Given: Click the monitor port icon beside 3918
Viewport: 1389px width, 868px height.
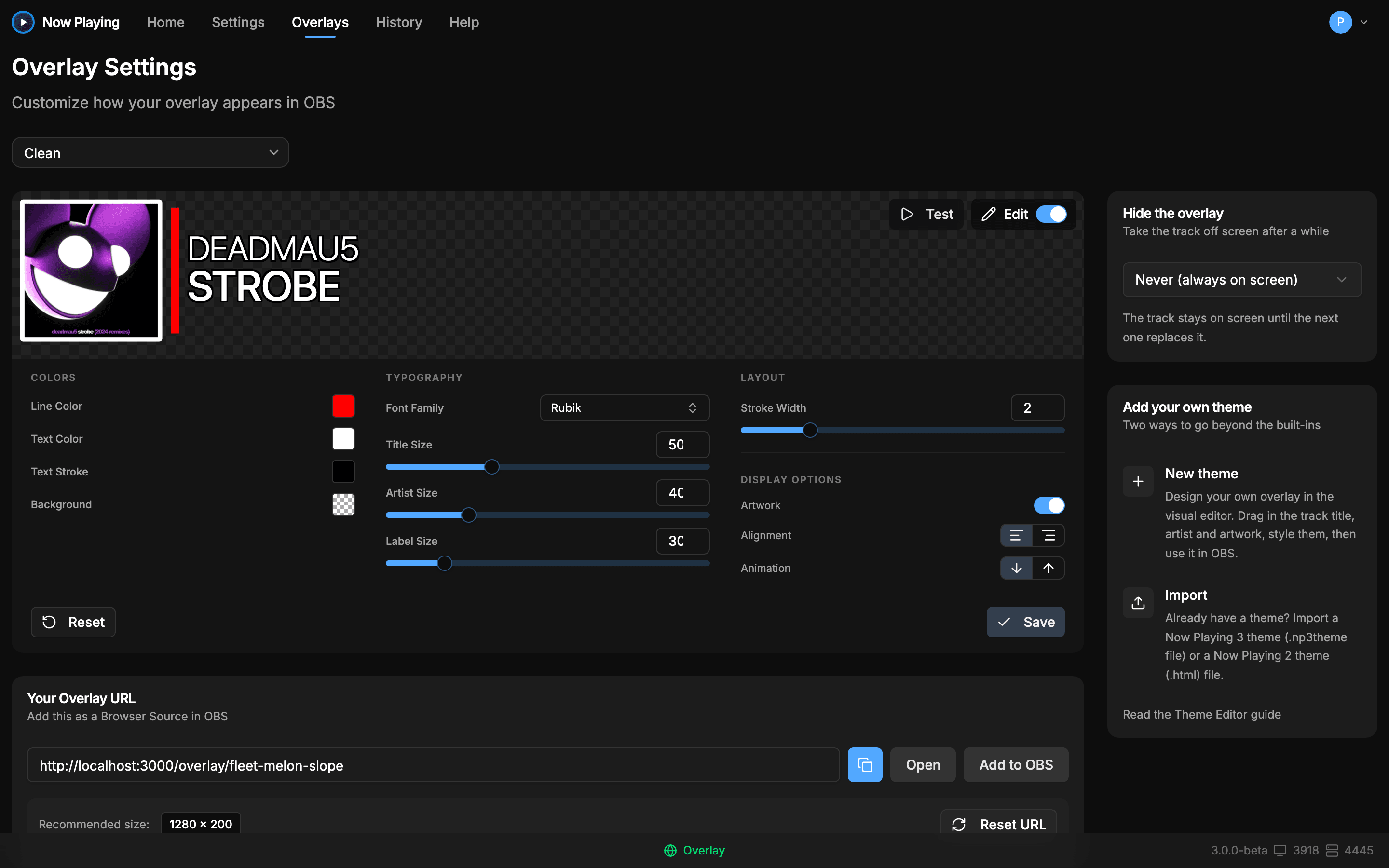Looking at the screenshot, I should coord(1280,850).
